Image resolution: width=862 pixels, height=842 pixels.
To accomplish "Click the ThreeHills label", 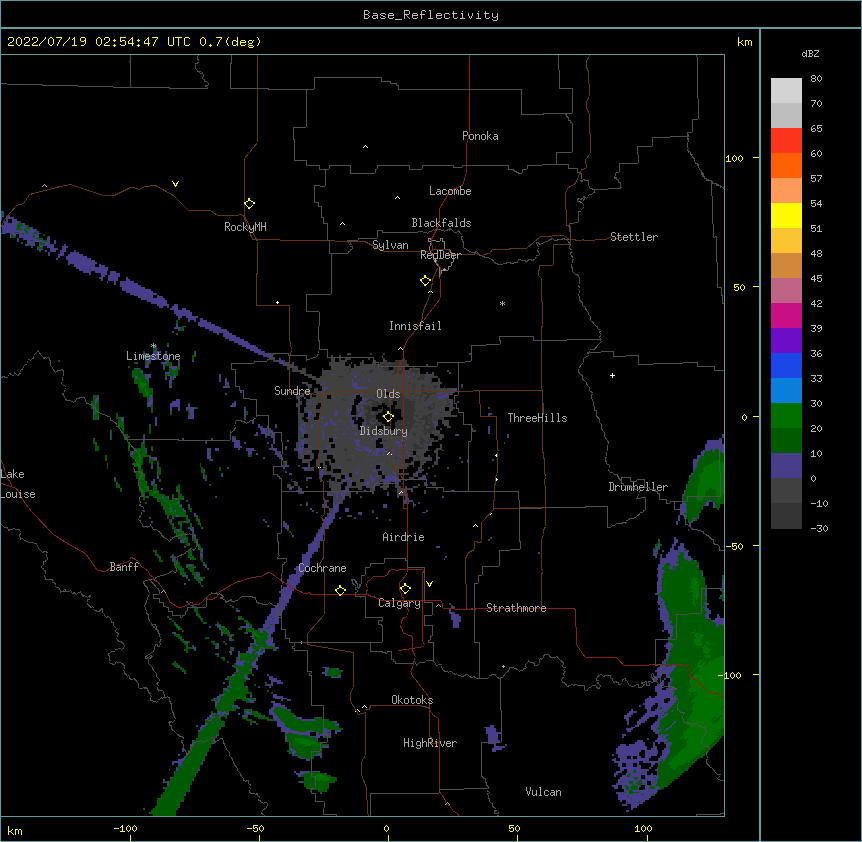I will (537, 418).
